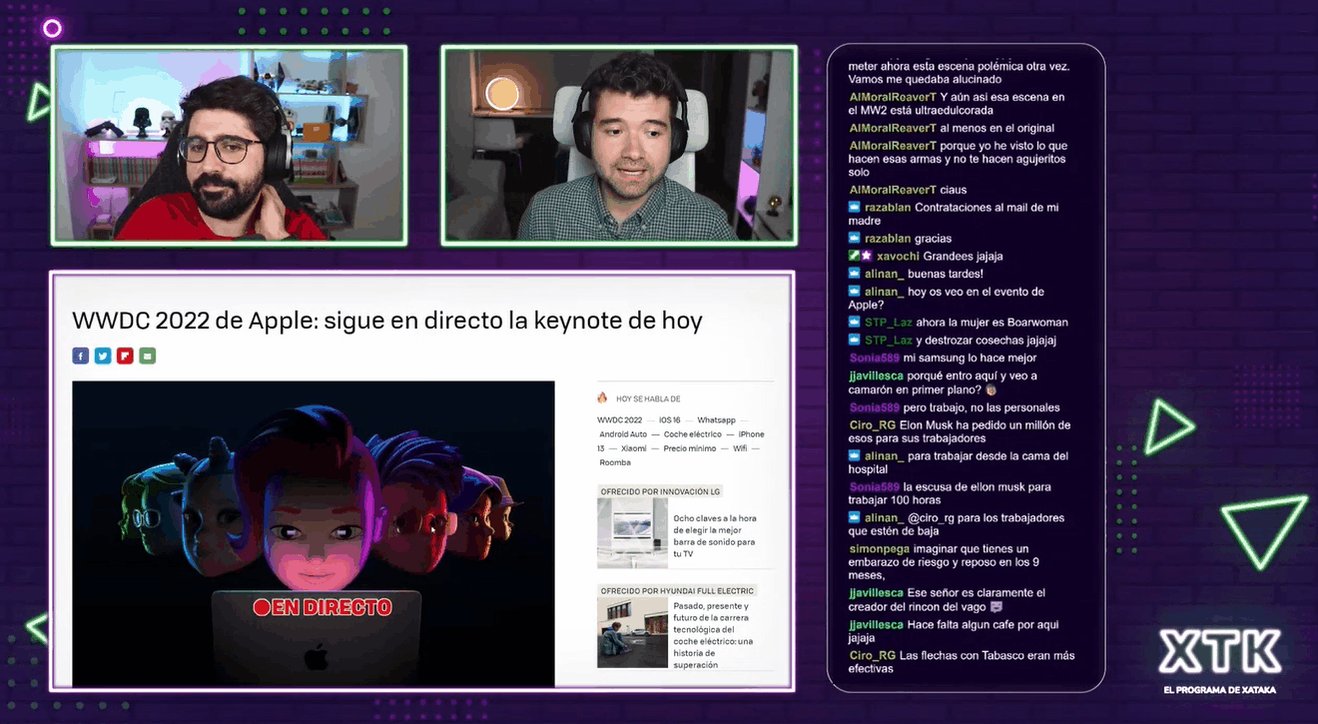Share the article on Flipboard
The width and height of the screenshot is (1318, 724).
(125, 355)
